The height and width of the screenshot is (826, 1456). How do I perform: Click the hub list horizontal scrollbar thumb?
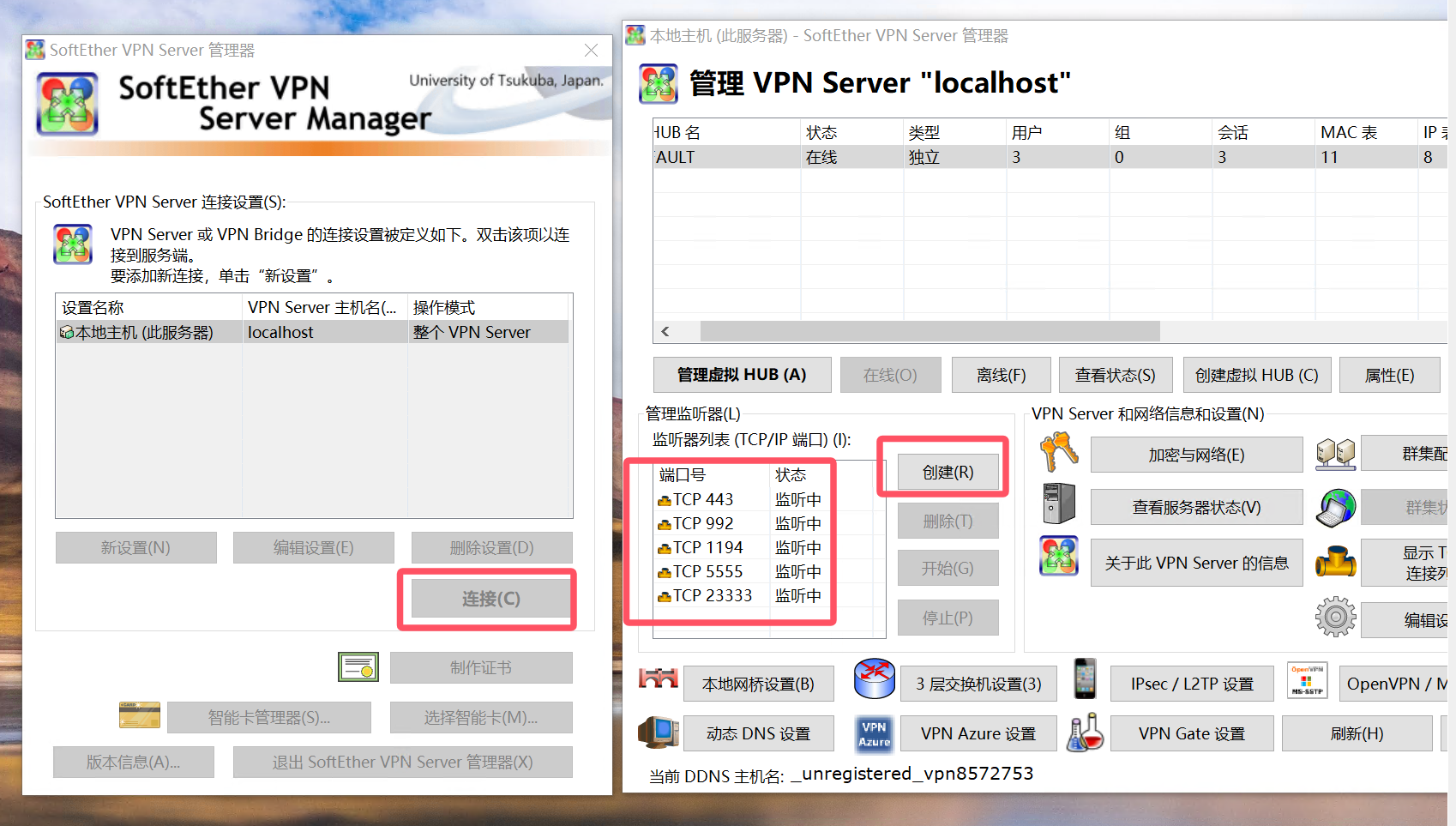(x=930, y=331)
